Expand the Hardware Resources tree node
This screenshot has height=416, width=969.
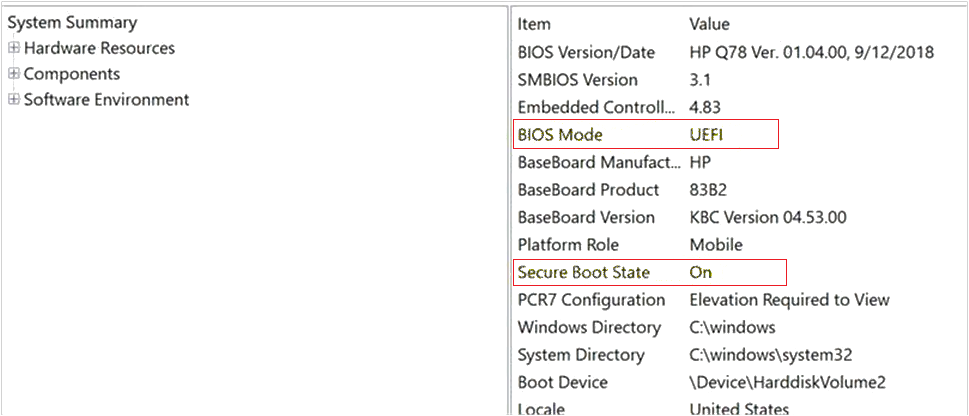(14, 48)
